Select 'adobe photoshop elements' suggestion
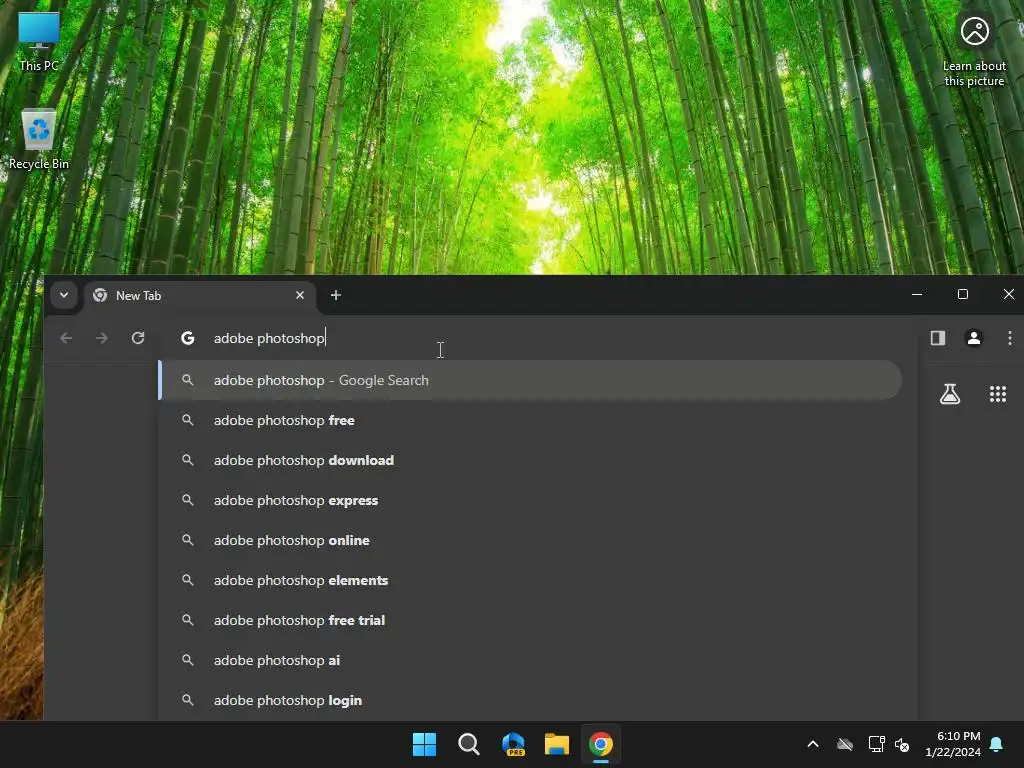This screenshot has height=768, width=1024. coord(530,580)
